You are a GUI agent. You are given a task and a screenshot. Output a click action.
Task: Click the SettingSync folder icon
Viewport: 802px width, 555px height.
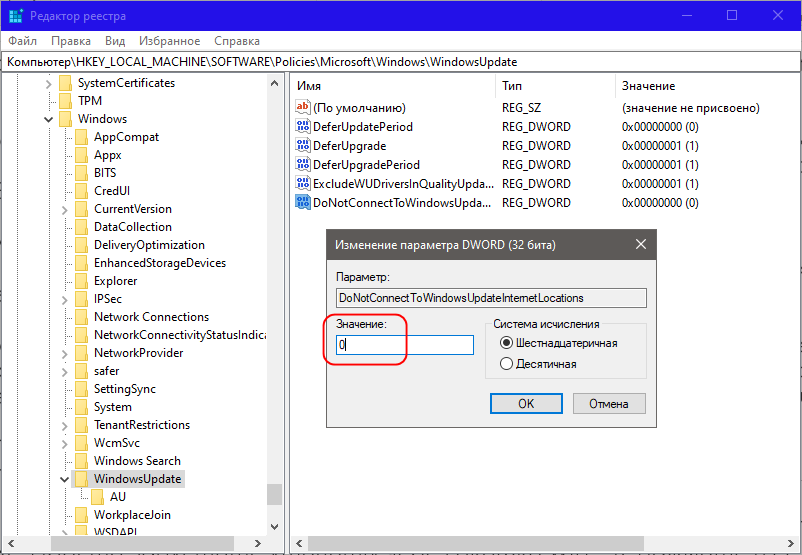click(x=81, y=389)
